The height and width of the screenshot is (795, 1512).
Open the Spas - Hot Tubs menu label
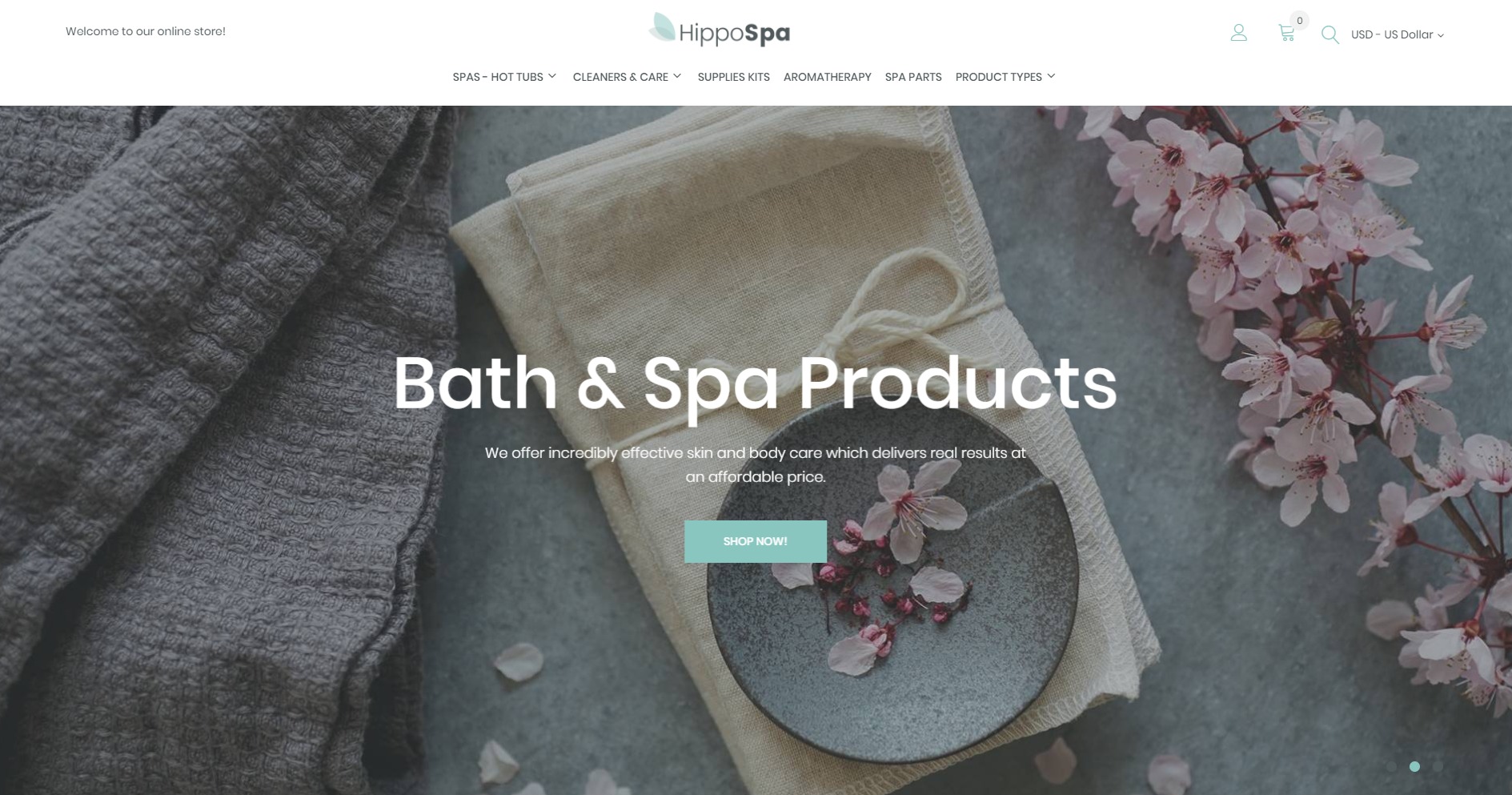point(498,77)
